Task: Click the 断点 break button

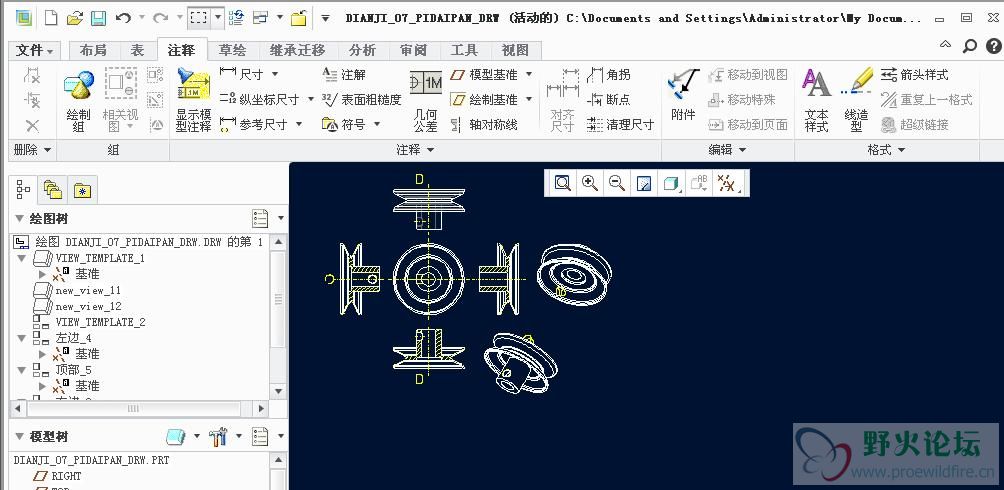Action: pyautogui.click(x=608, y=99)
